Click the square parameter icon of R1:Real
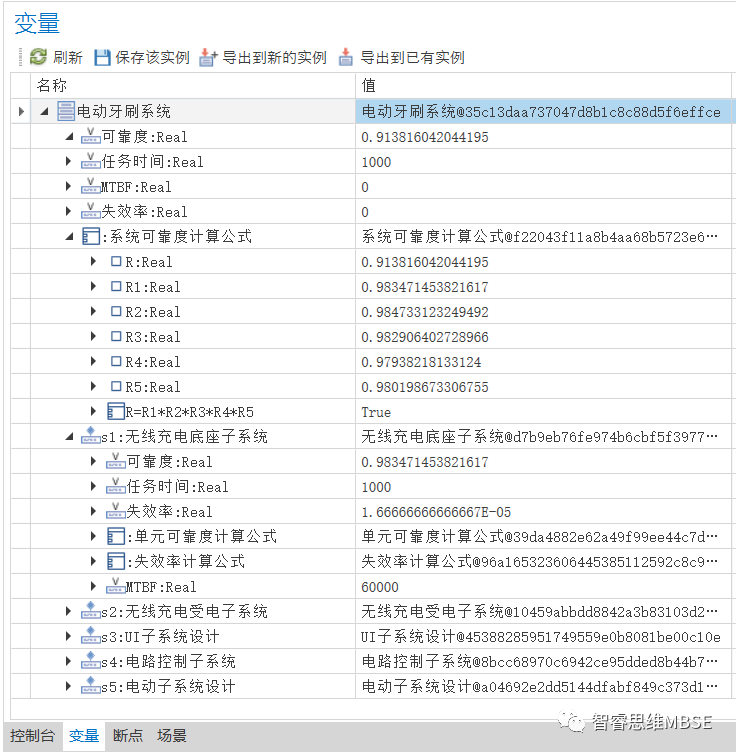 116,286
